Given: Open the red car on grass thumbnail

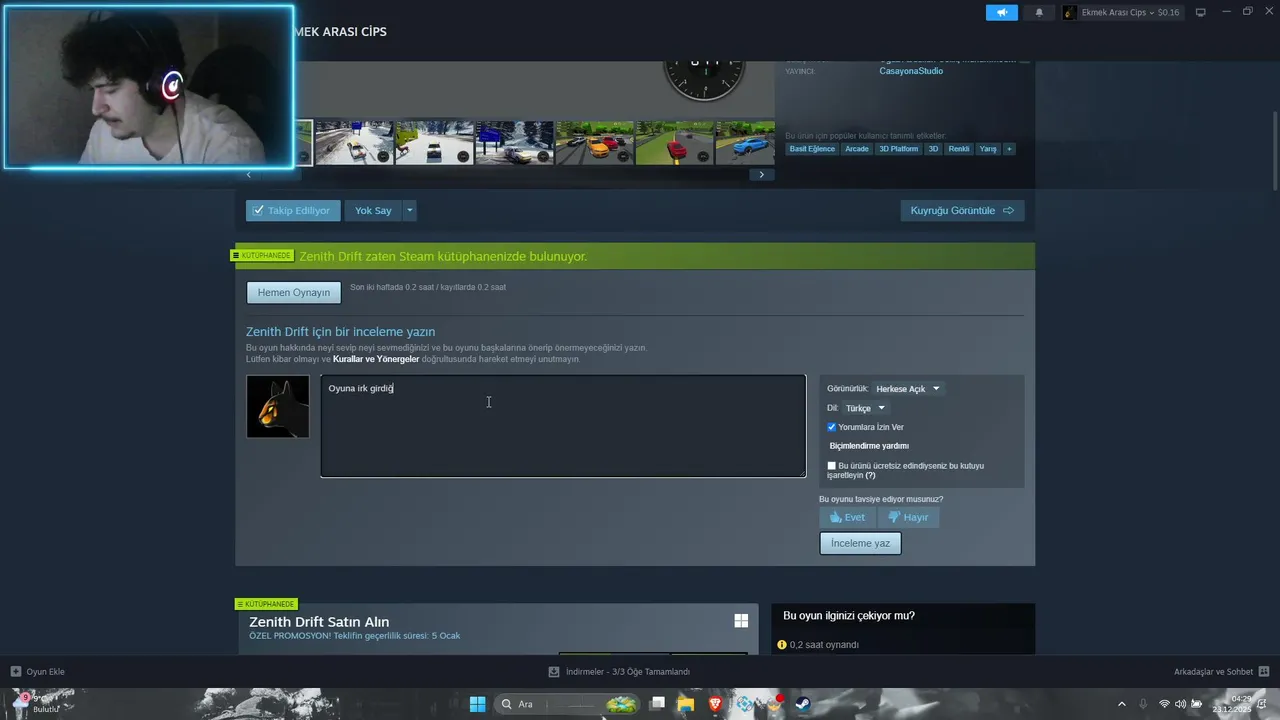Looking at the screenshot, I should (674, 143).
